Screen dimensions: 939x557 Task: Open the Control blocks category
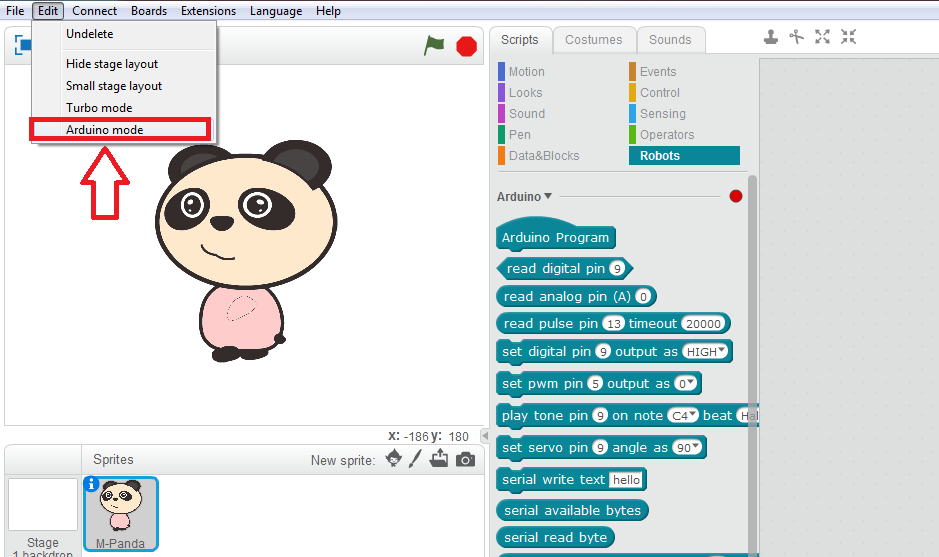(660, 93)
